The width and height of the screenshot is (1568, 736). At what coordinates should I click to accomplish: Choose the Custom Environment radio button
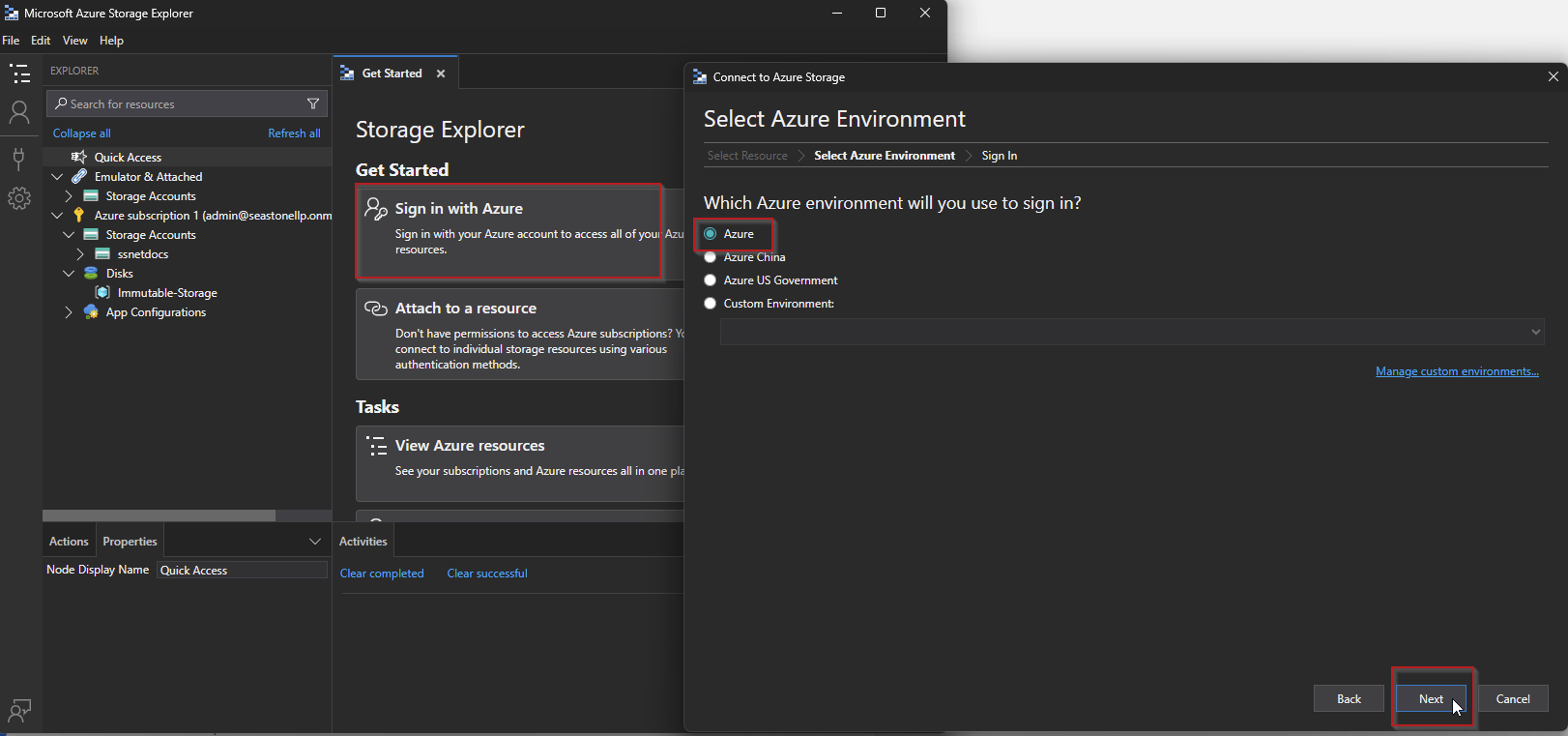tap(711, 304)
